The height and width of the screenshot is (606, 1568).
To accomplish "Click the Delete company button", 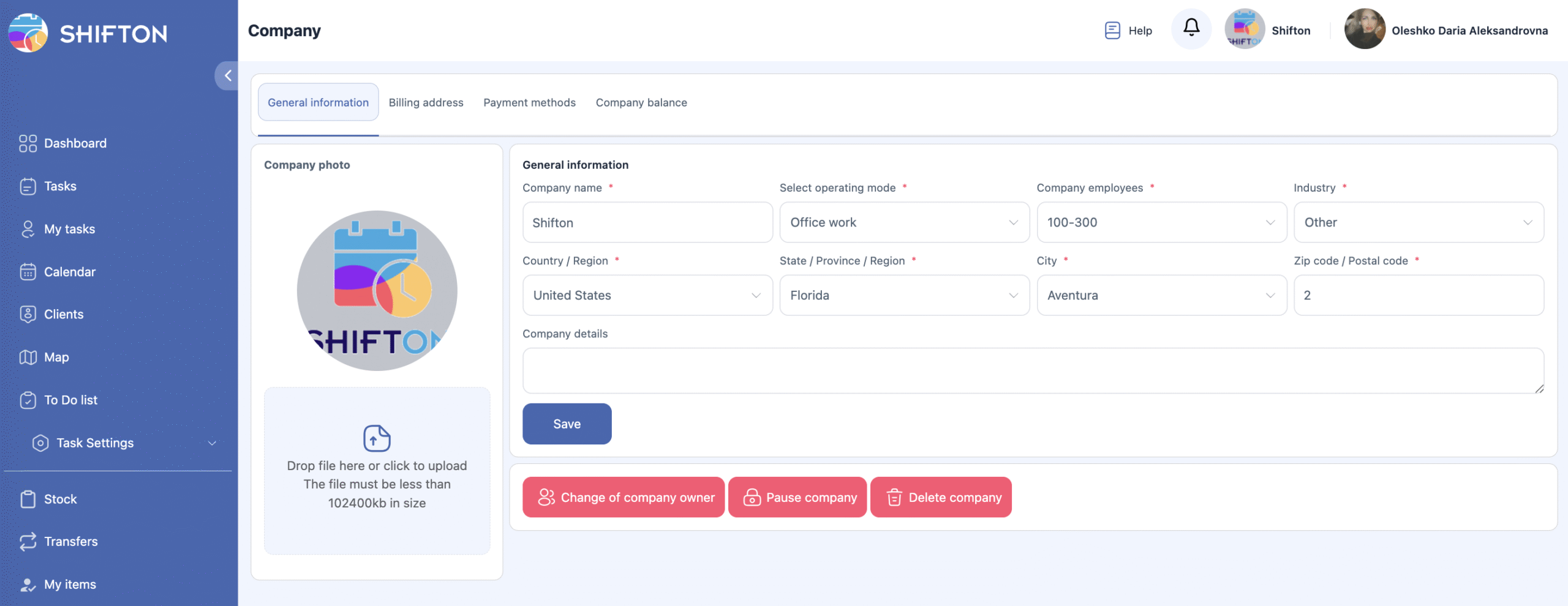I will tap(941, 498).
